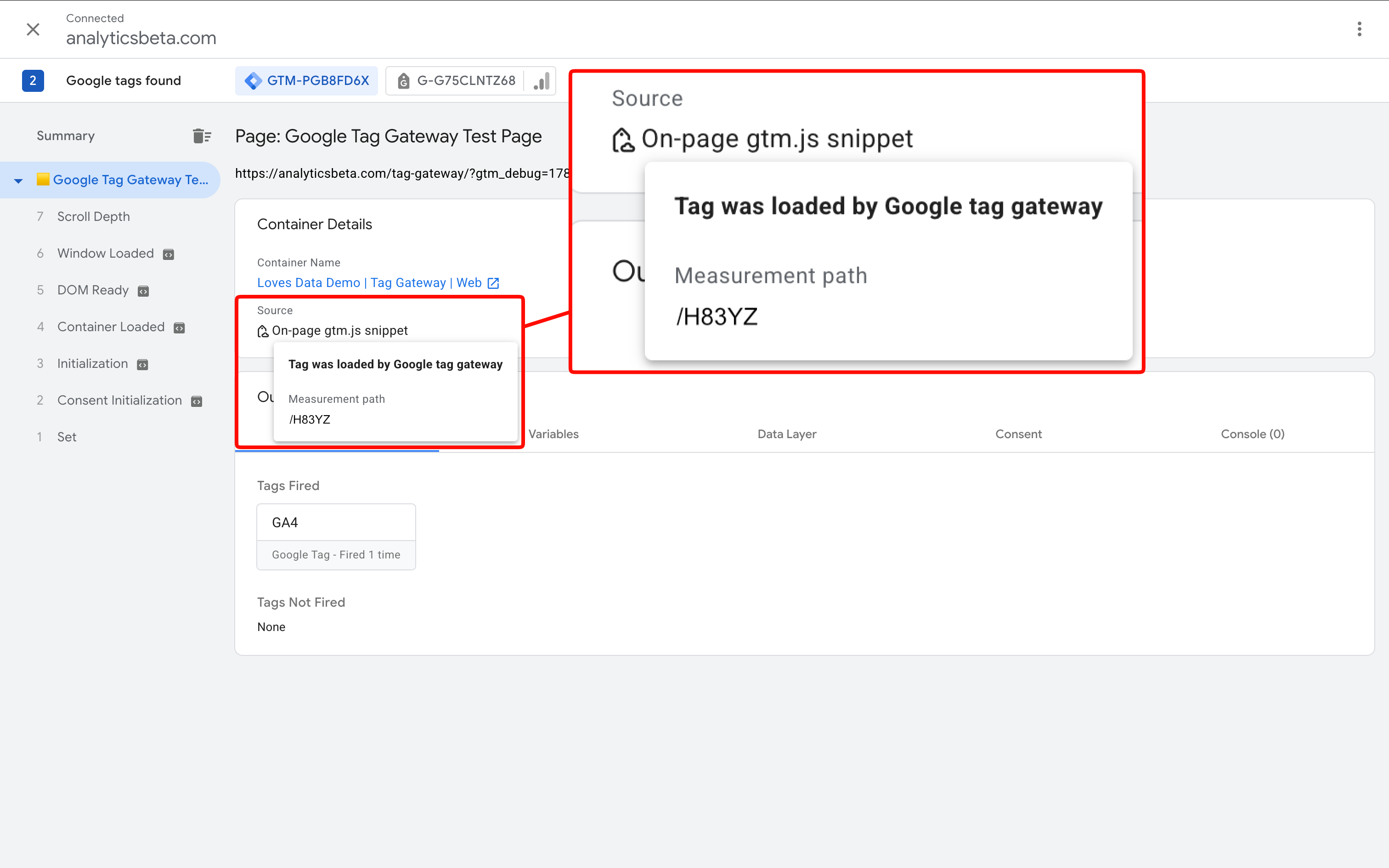Click the API call icon beside DOM Ready
Viewport: 1389px width, 868px height.
click(x=143, y=291)
